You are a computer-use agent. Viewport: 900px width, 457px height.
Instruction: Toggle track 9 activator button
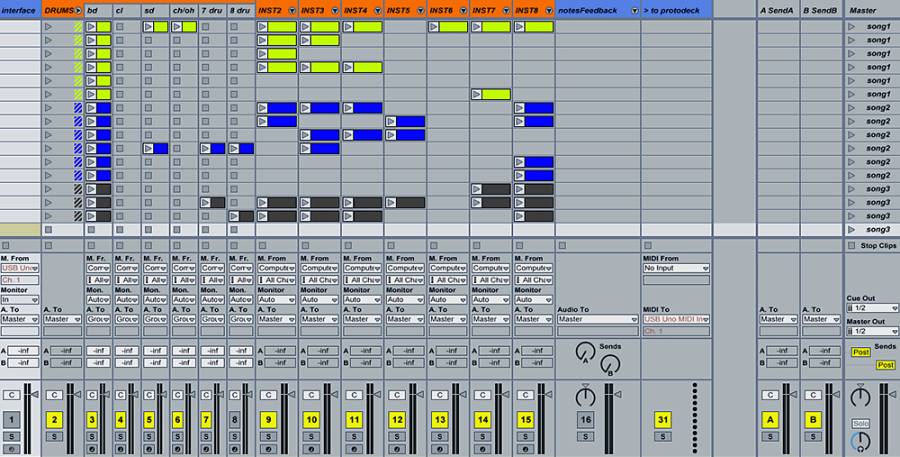pos(269,420)
